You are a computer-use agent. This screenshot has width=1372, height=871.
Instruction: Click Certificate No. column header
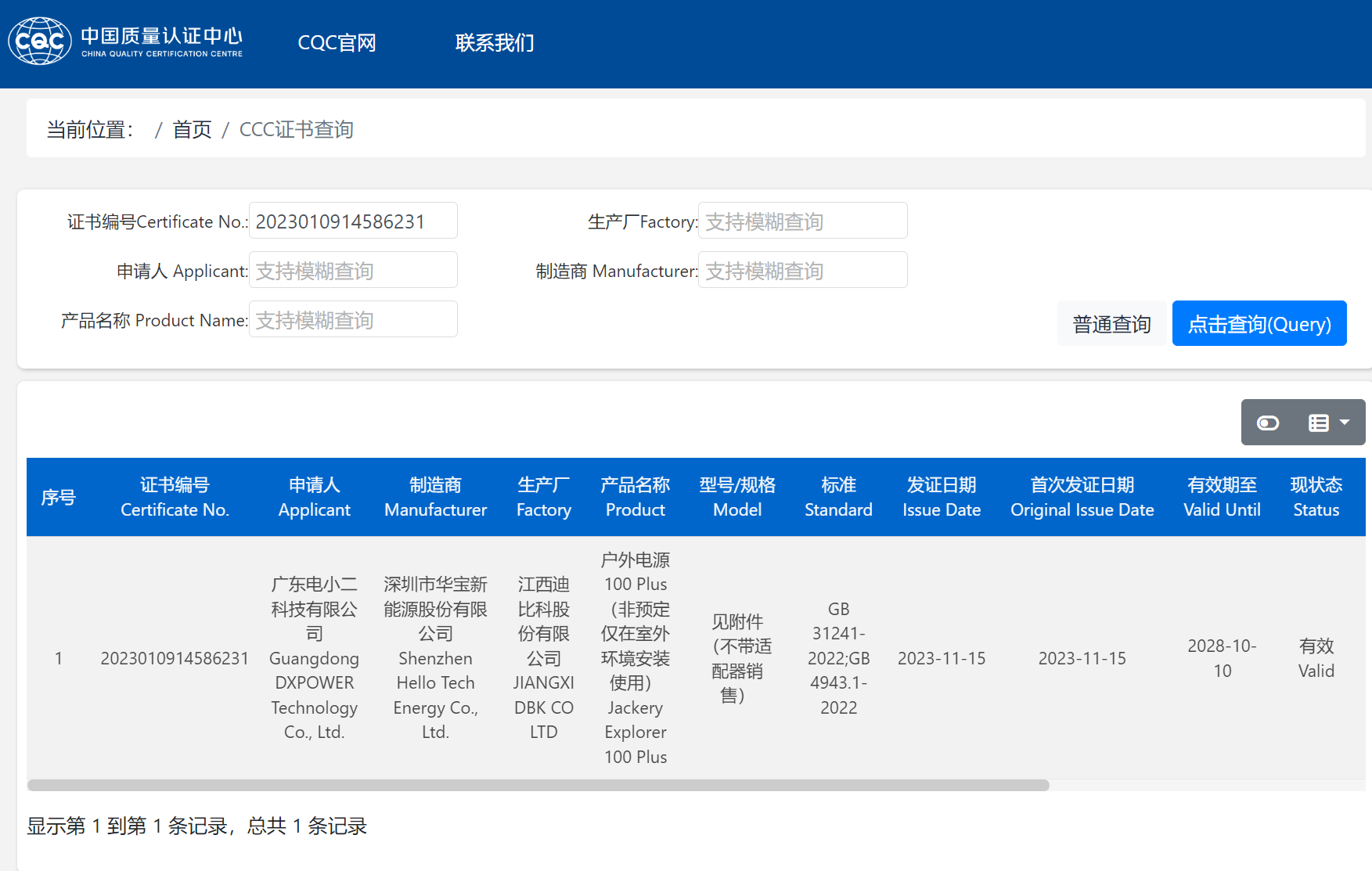pos(175,497)
